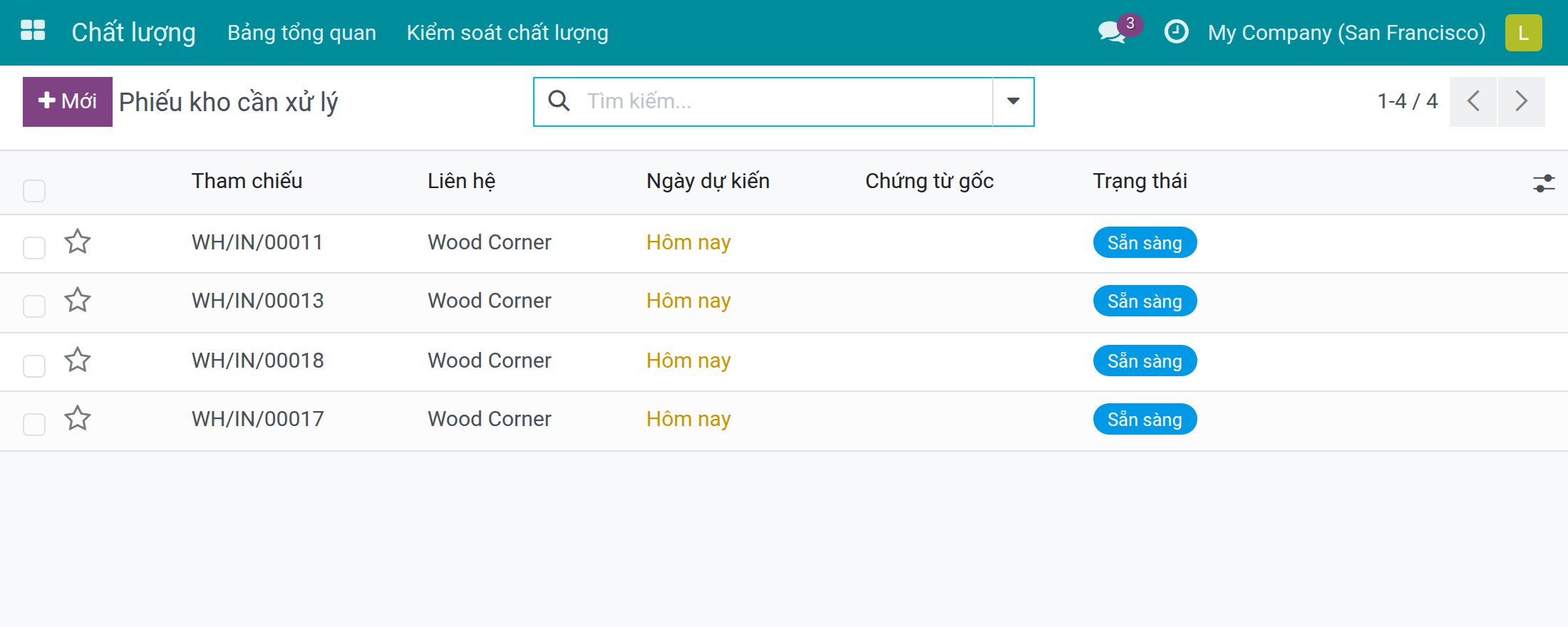The width and height of the screenshot is (1568, 627).
Task: Click the Mới button
Action: [x=68, y=102]
